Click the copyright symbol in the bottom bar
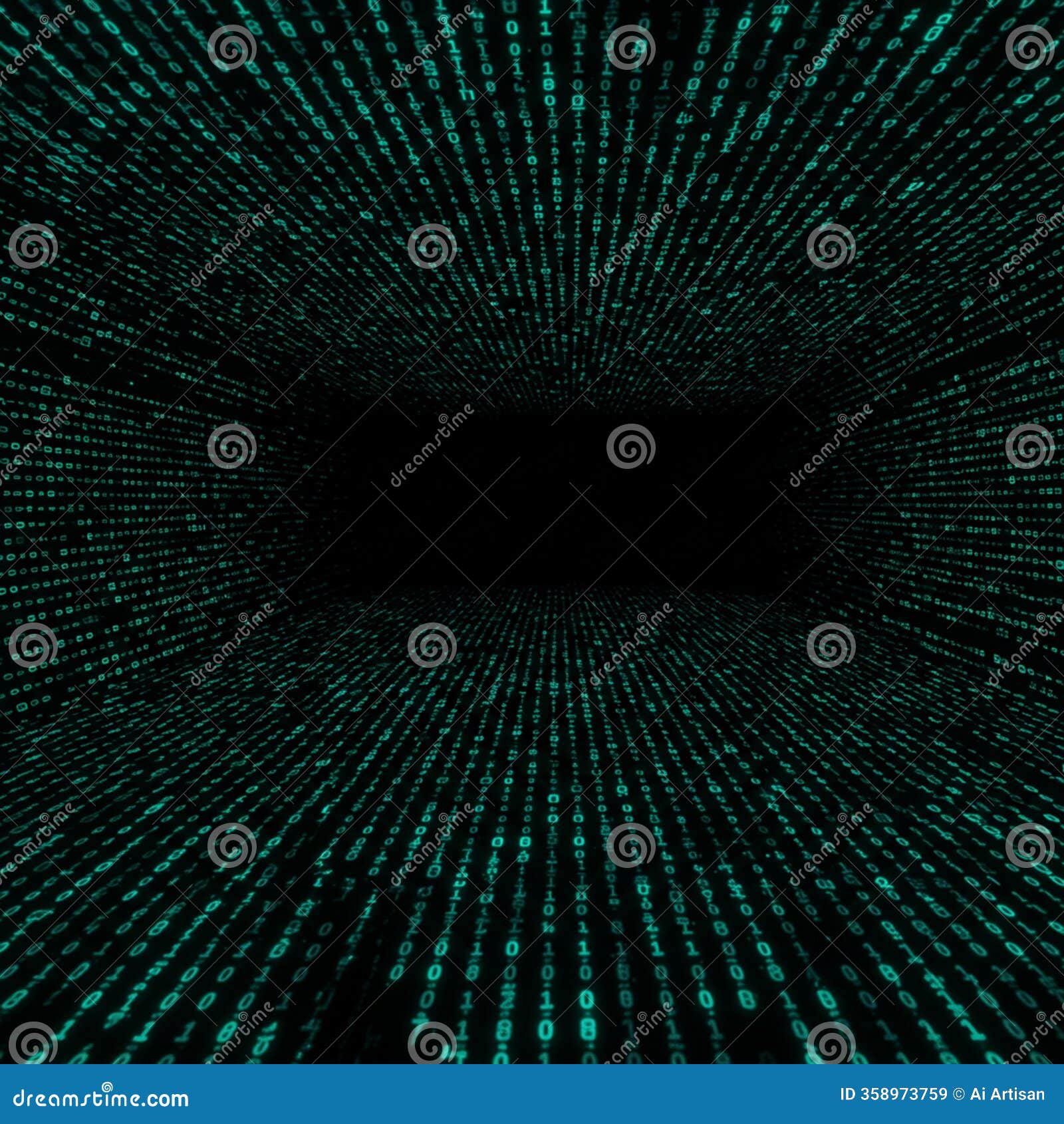 coord(958,1094)
